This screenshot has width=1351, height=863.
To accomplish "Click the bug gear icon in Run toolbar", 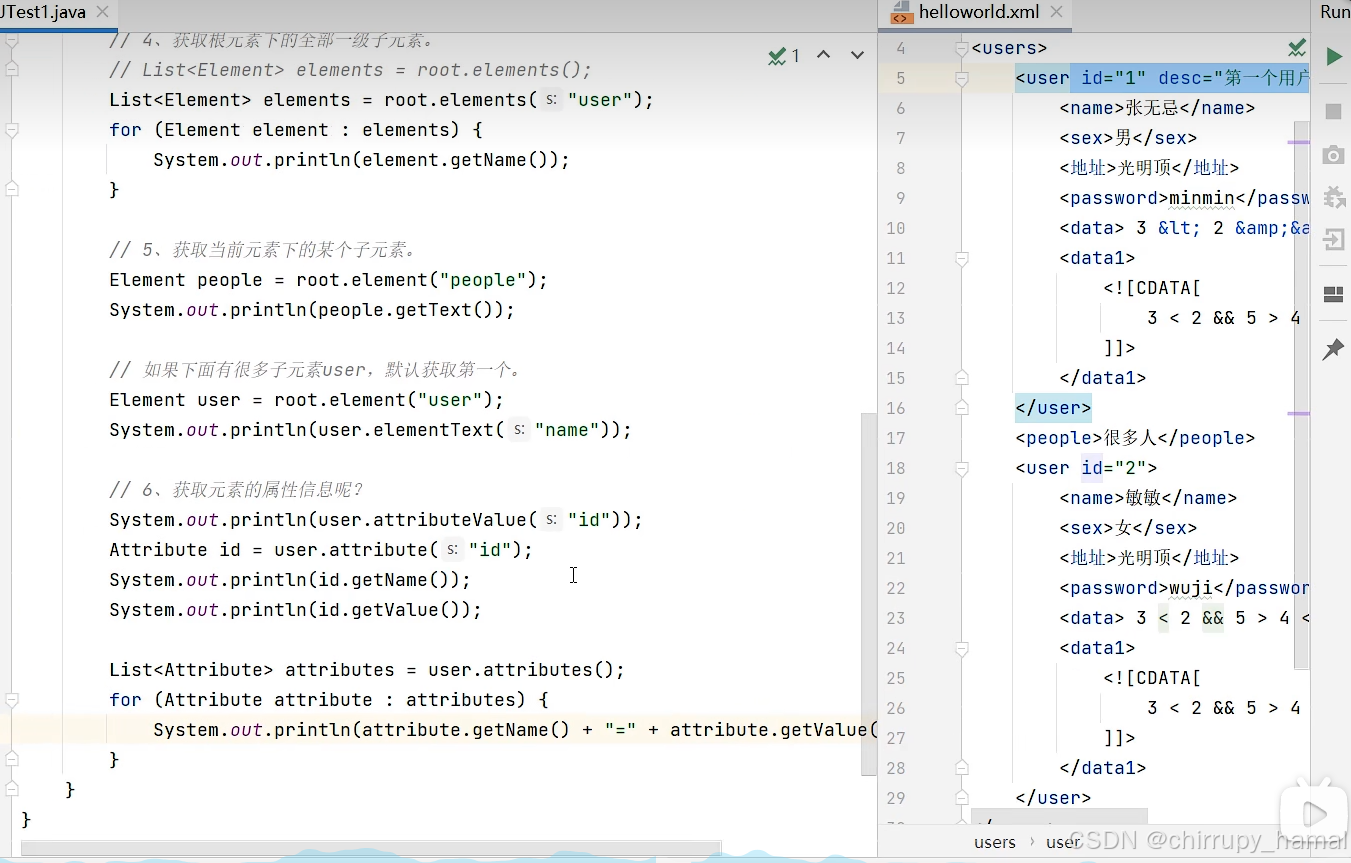I will pos(1334,197).
